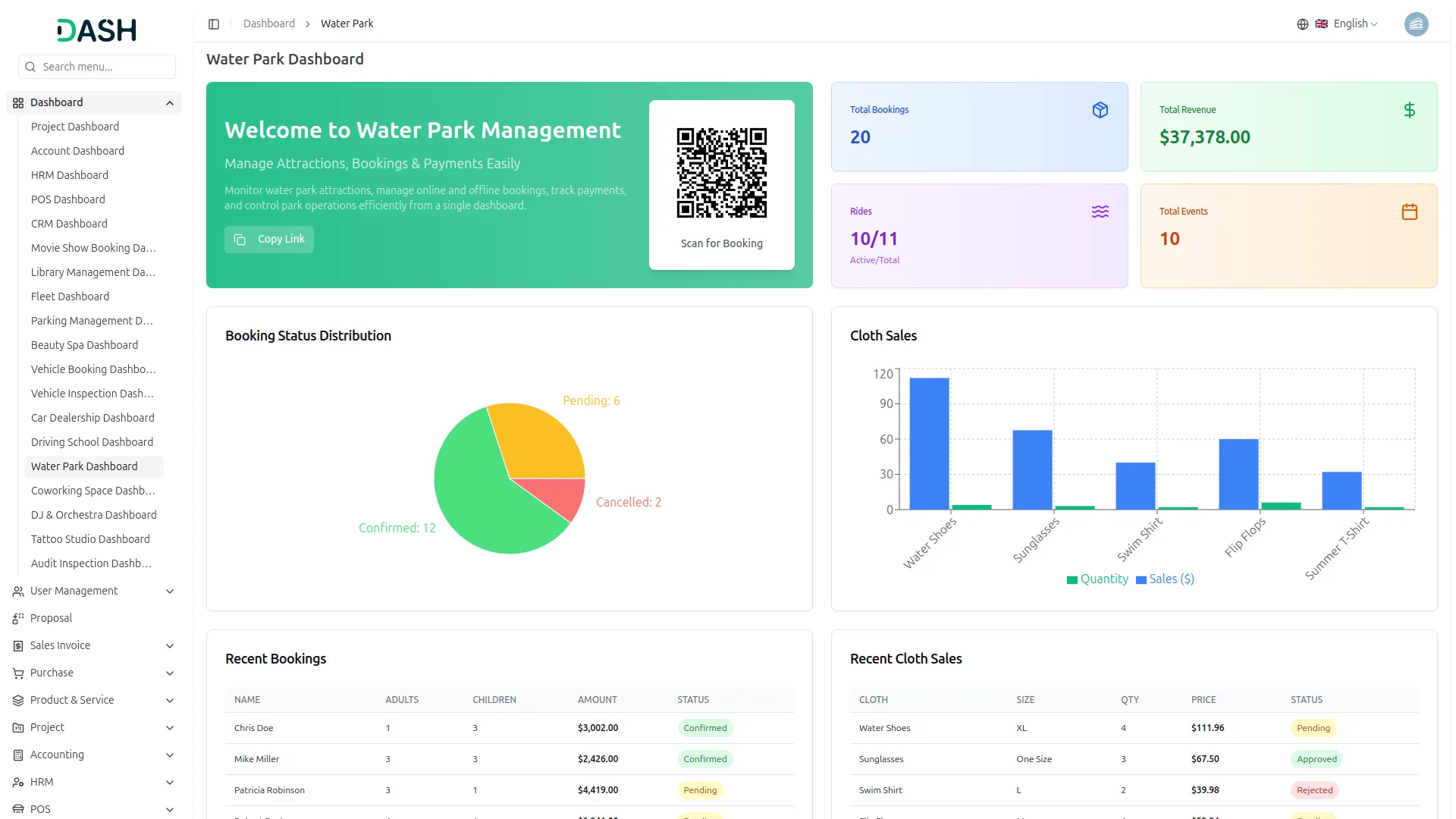The width and height of the screenshot is (1456, 819).
Task: Open the Fleet Dashboard menu item
Action: 70,297
